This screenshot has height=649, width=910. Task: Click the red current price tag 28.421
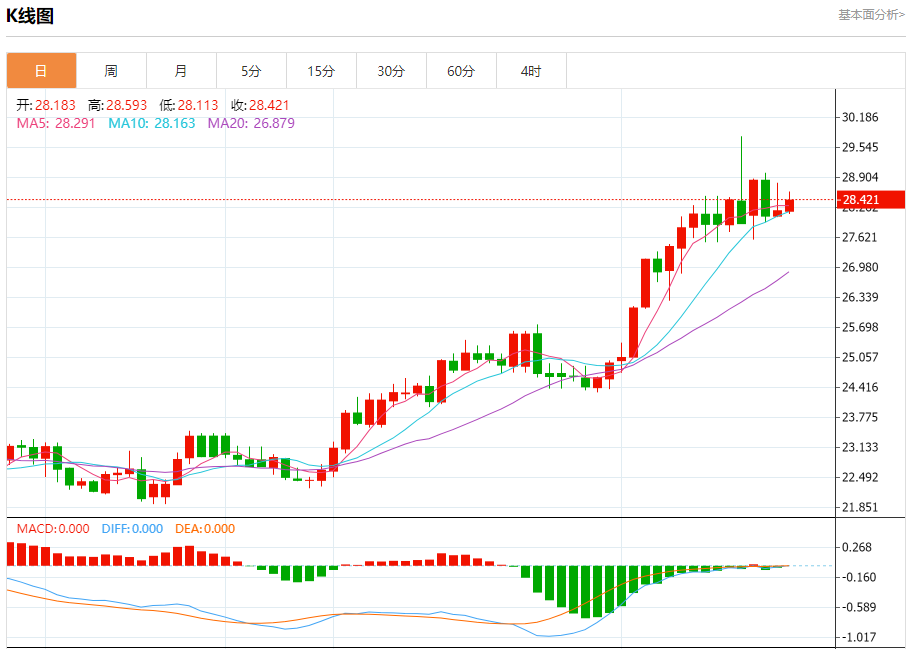871,200
